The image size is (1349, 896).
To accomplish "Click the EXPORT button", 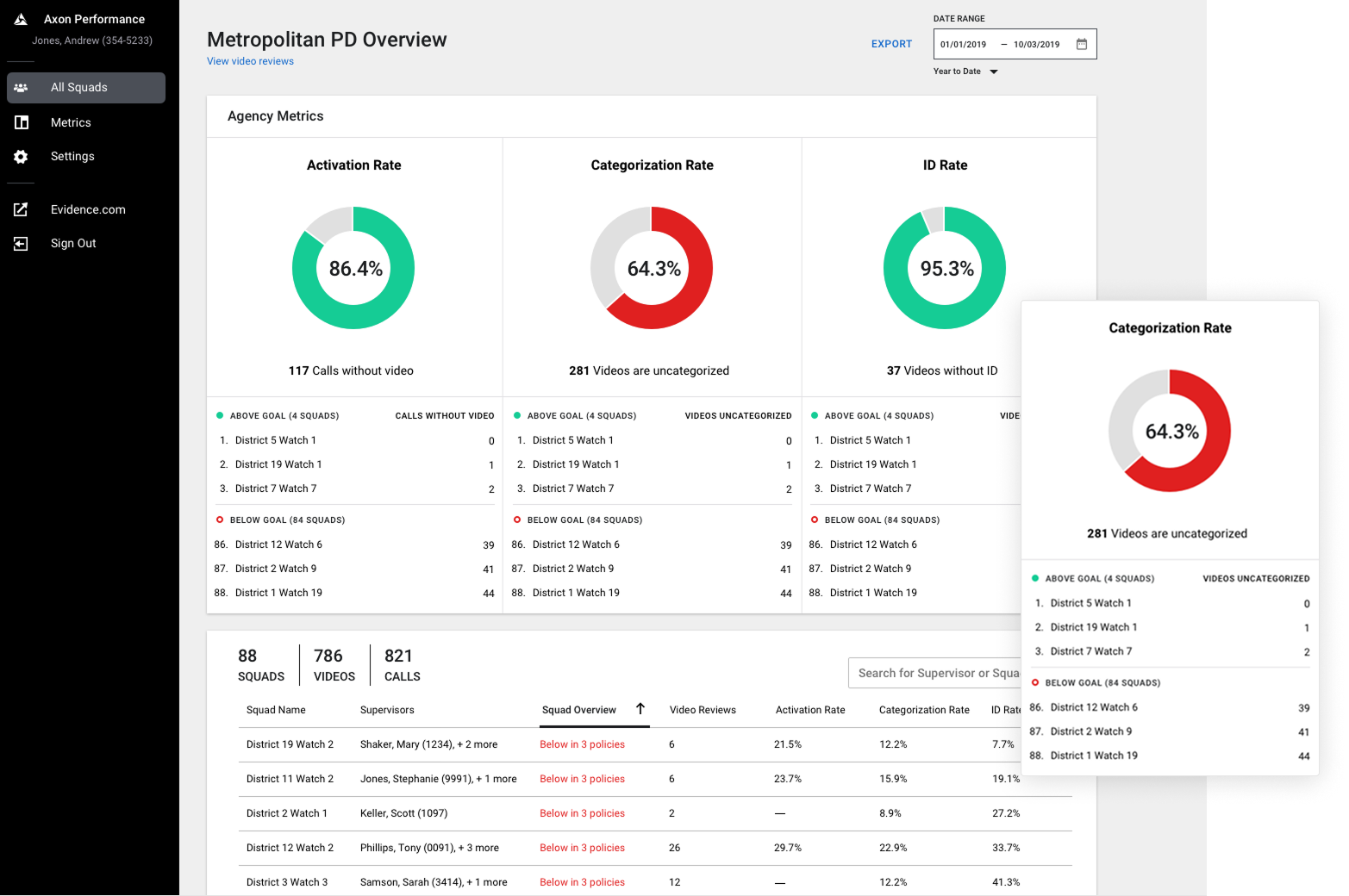I will point(891,44).
